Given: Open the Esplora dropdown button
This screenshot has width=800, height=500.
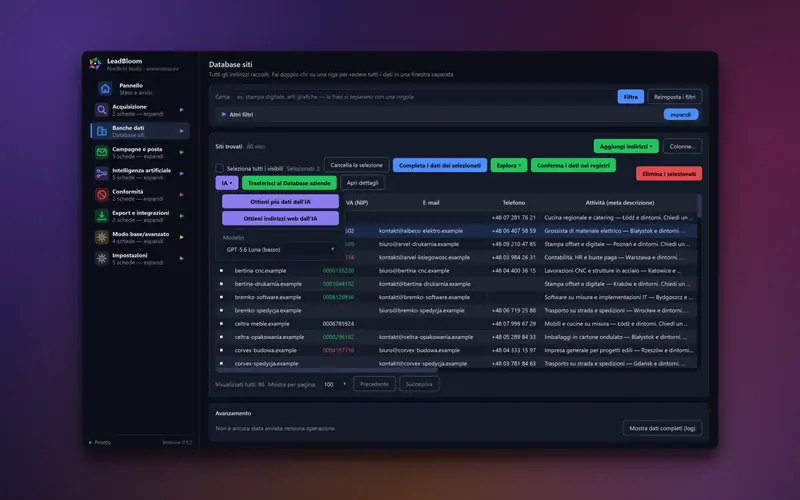Looking at the screenshot, I should click(x=509, y=165).
